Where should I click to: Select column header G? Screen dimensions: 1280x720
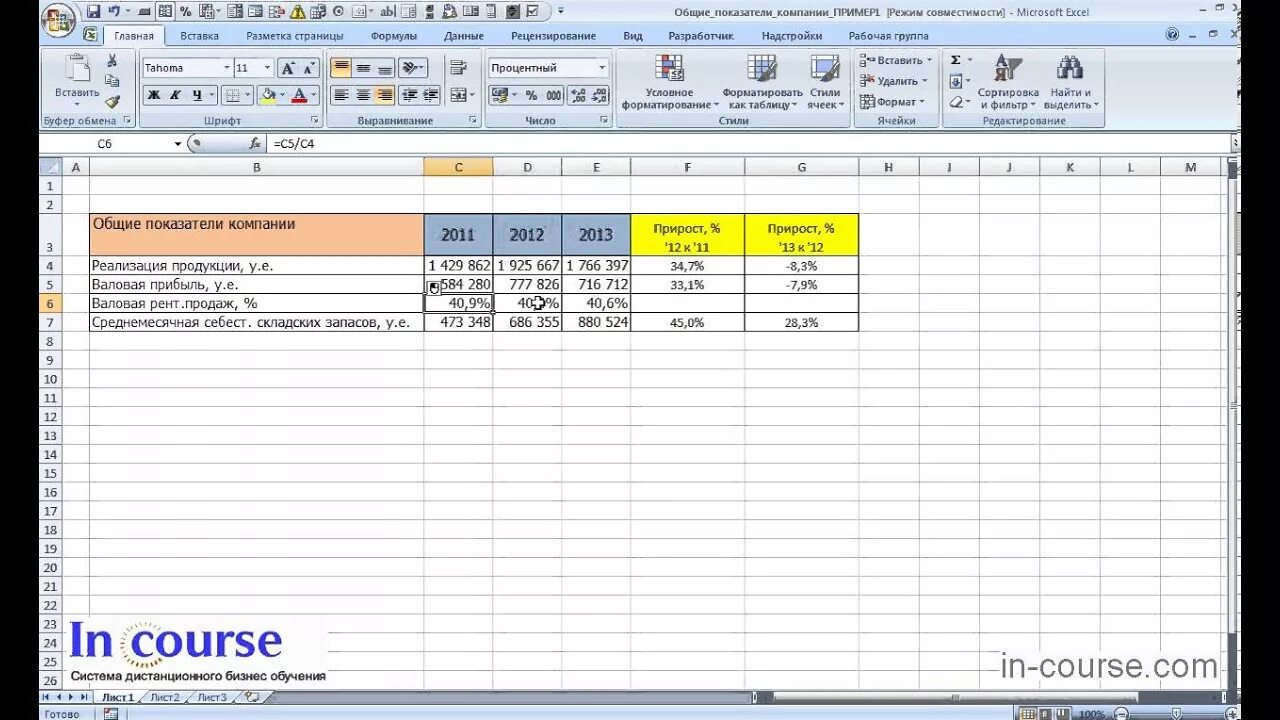pos(801,167)
